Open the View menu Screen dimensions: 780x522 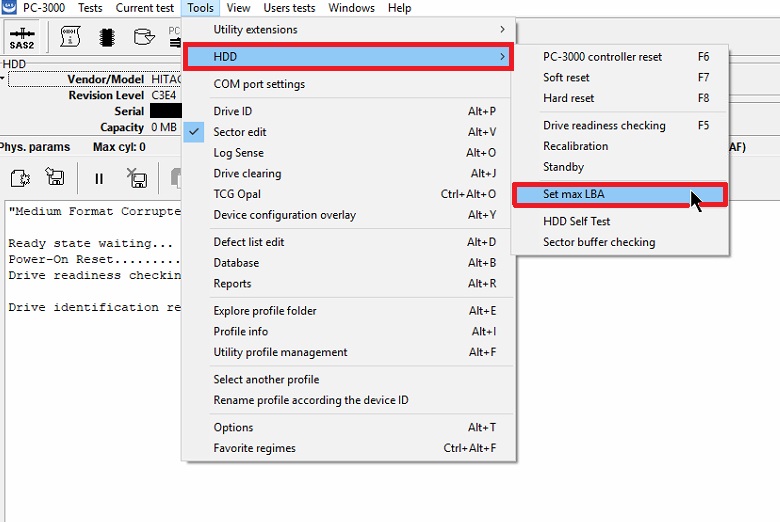[x=238, y=8]
